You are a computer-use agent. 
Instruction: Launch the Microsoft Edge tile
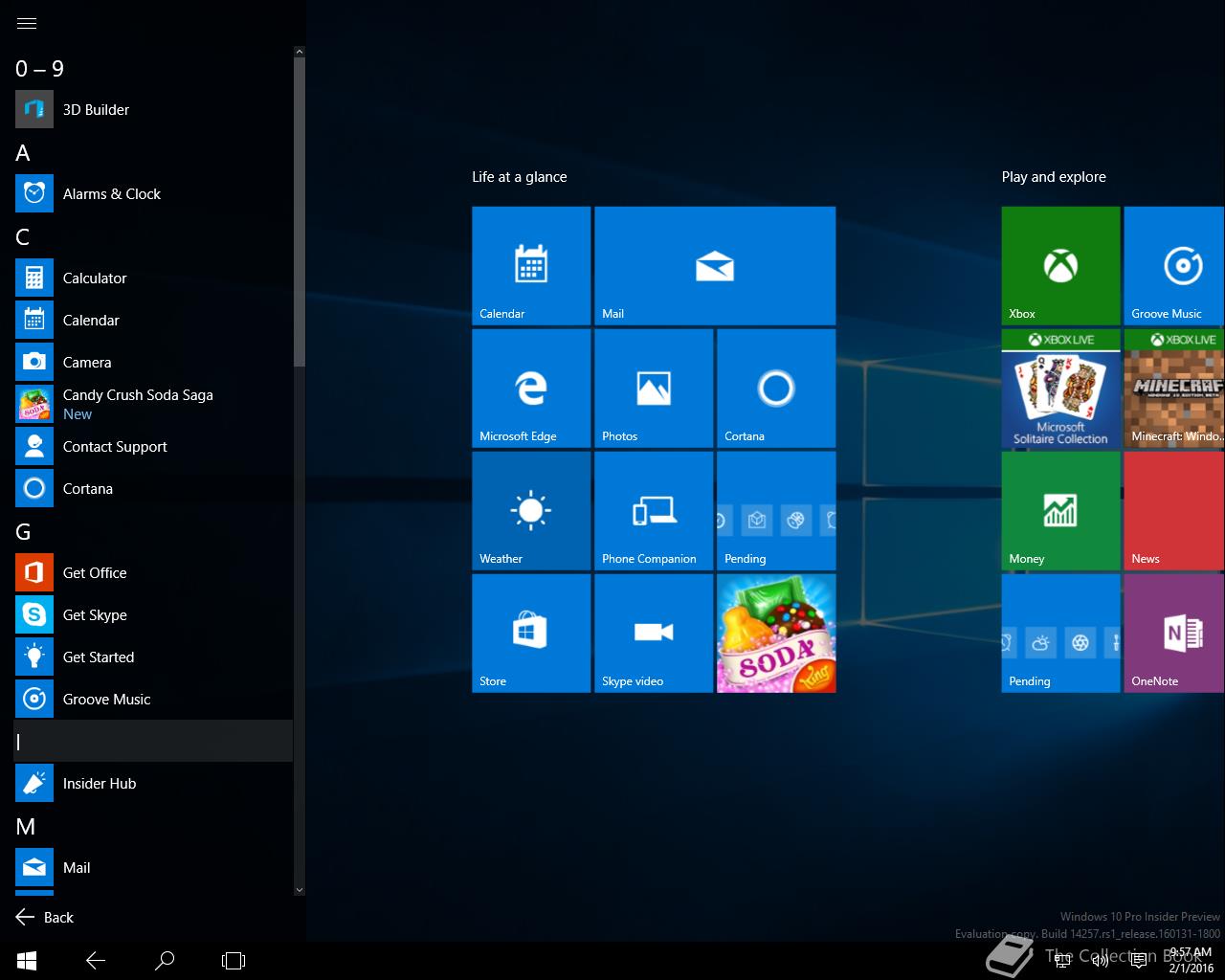click(531, 389)
